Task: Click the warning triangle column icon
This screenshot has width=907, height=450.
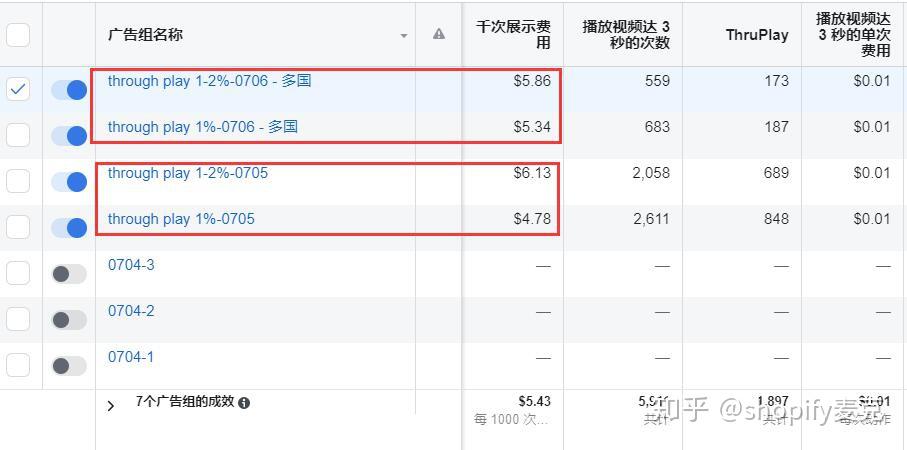Action: point(438,34)
